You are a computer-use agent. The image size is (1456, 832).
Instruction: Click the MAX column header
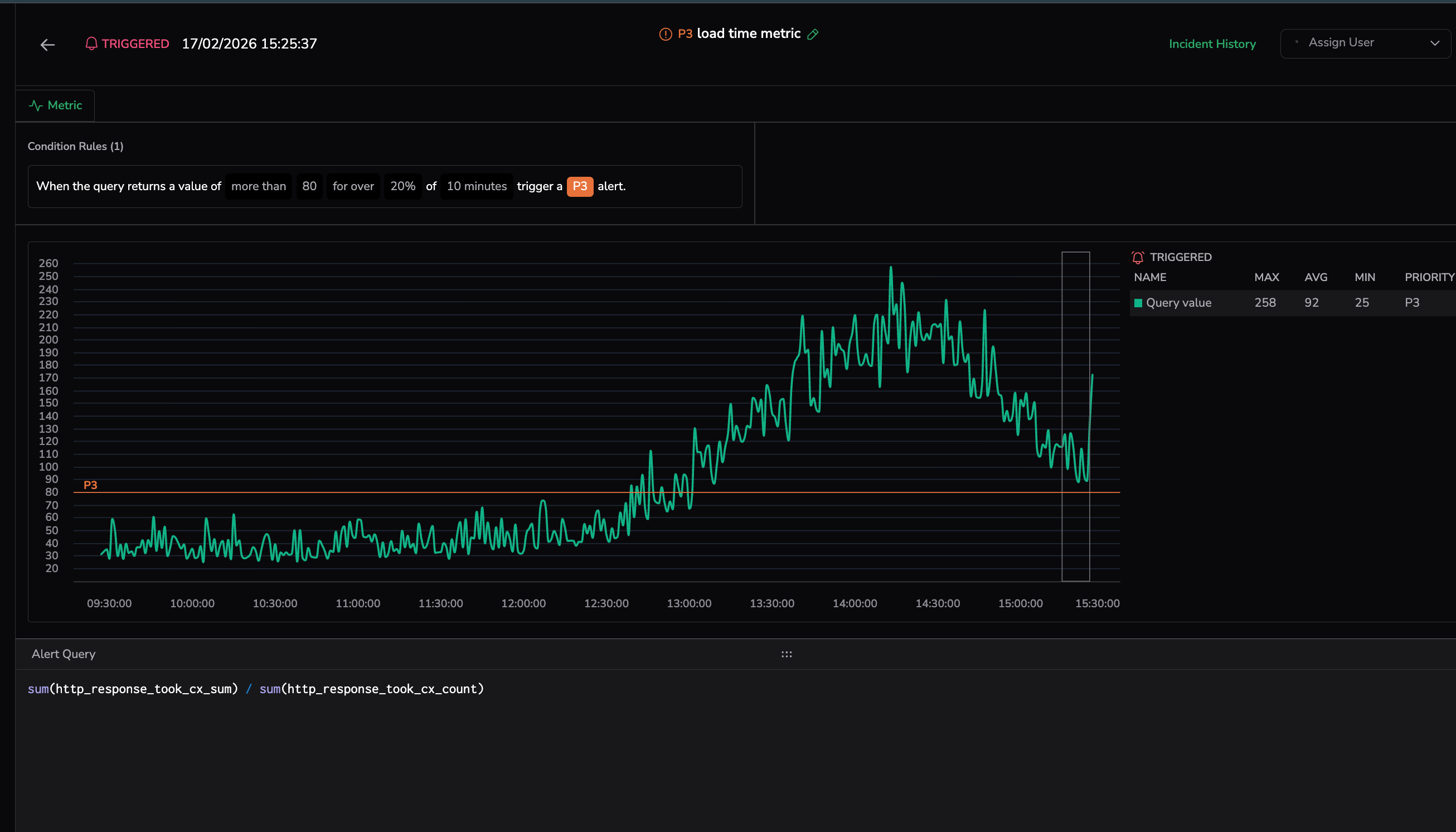(x=1266, y=278)
